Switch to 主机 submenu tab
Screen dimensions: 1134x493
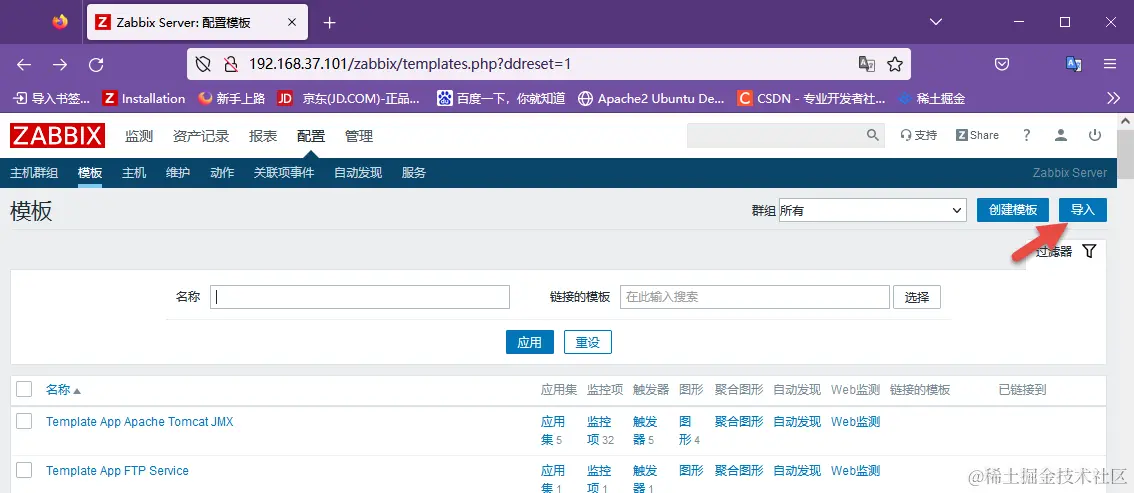[x=134, y=173]
